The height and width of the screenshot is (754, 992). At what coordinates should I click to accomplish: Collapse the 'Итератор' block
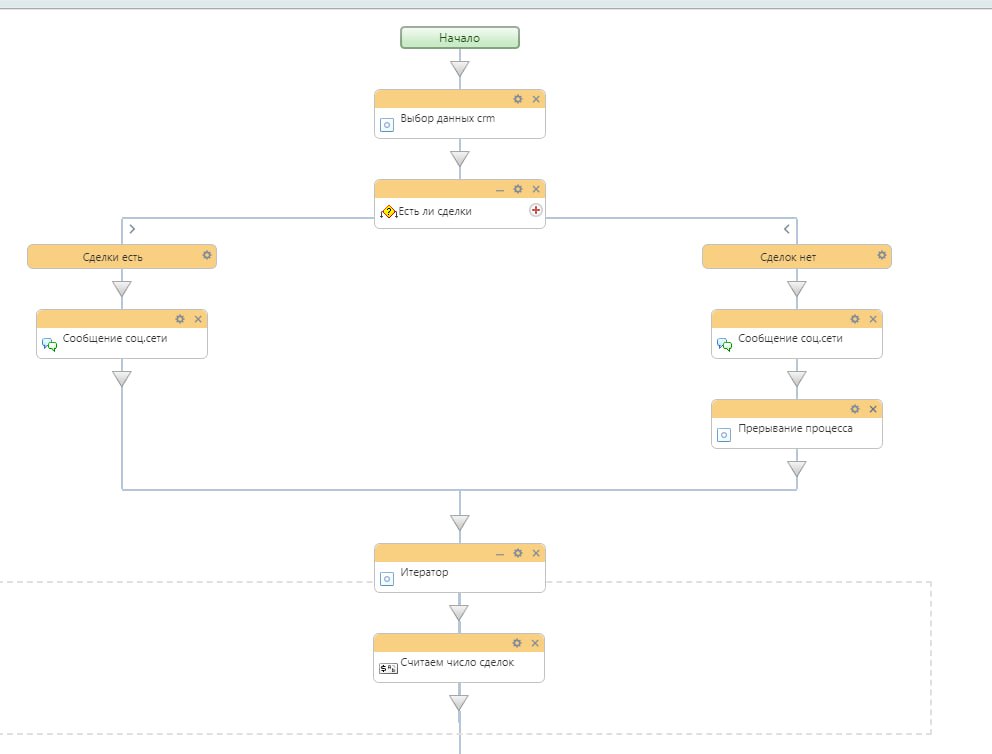[500, 553]
